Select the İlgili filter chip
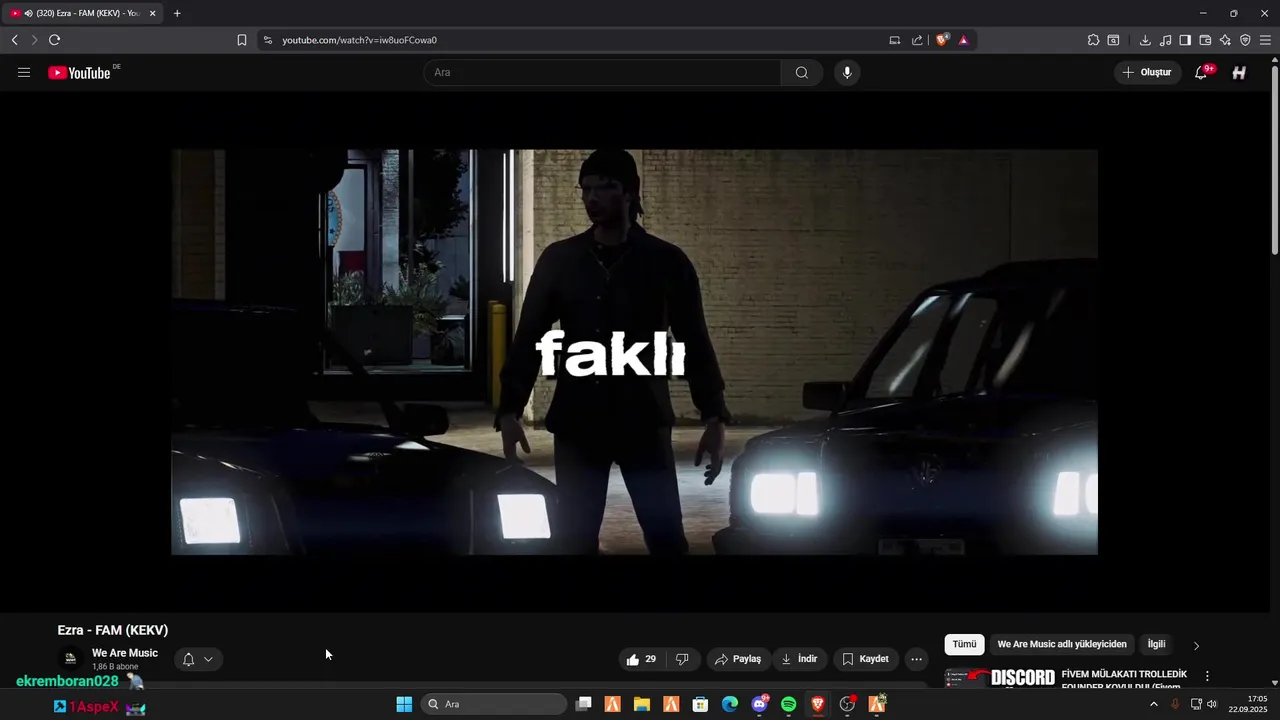The width and height of the screenshot is (1280, 720). [x=1156, y=644]
